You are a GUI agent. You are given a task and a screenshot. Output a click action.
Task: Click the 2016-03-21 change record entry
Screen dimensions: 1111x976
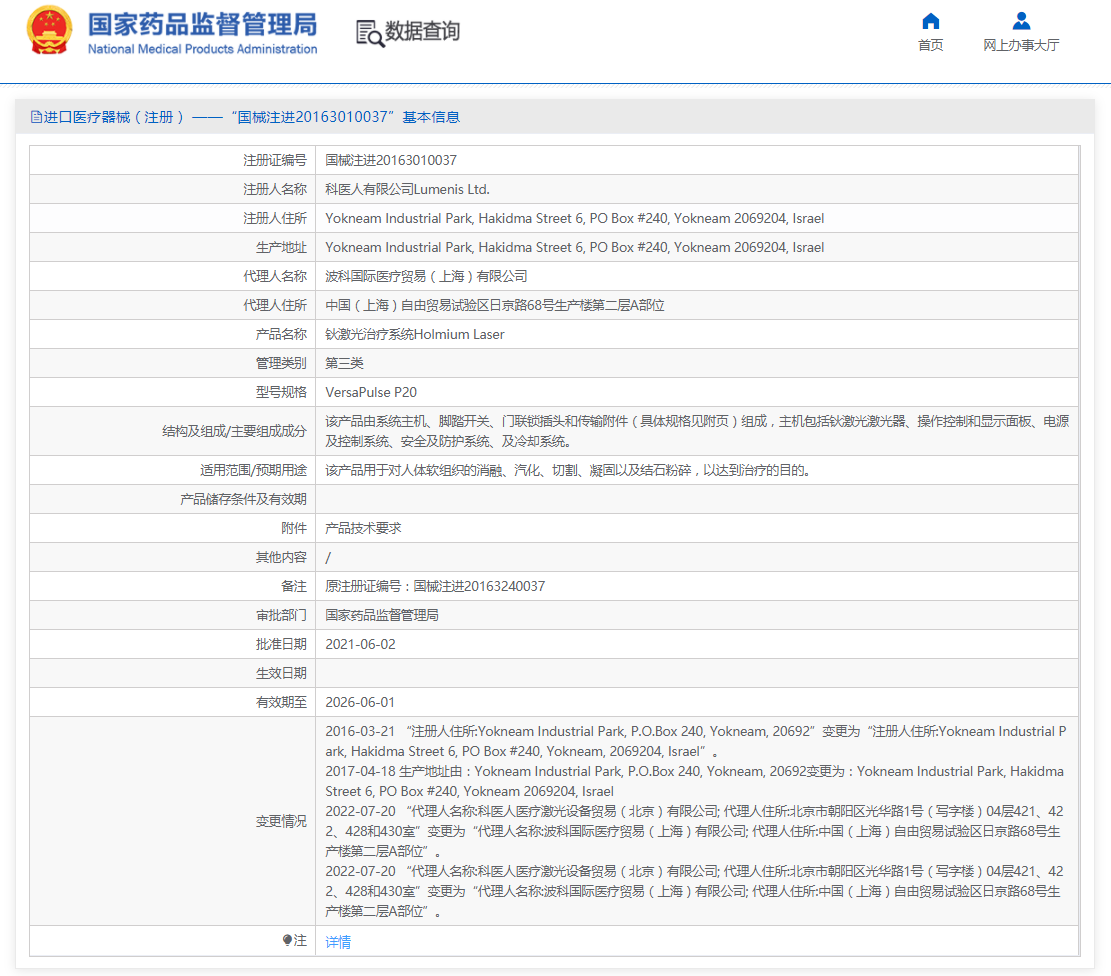point(696,741)
